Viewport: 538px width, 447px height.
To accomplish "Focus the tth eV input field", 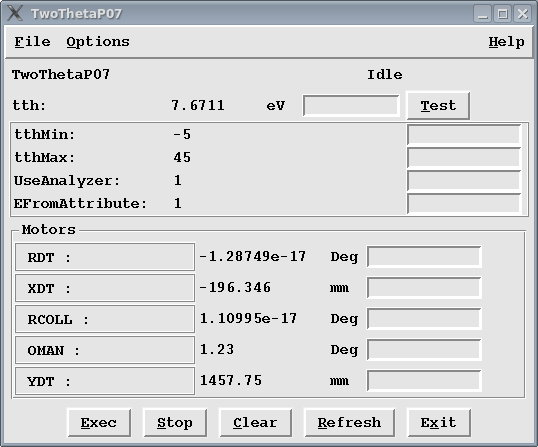I will (x=351, y=106).
